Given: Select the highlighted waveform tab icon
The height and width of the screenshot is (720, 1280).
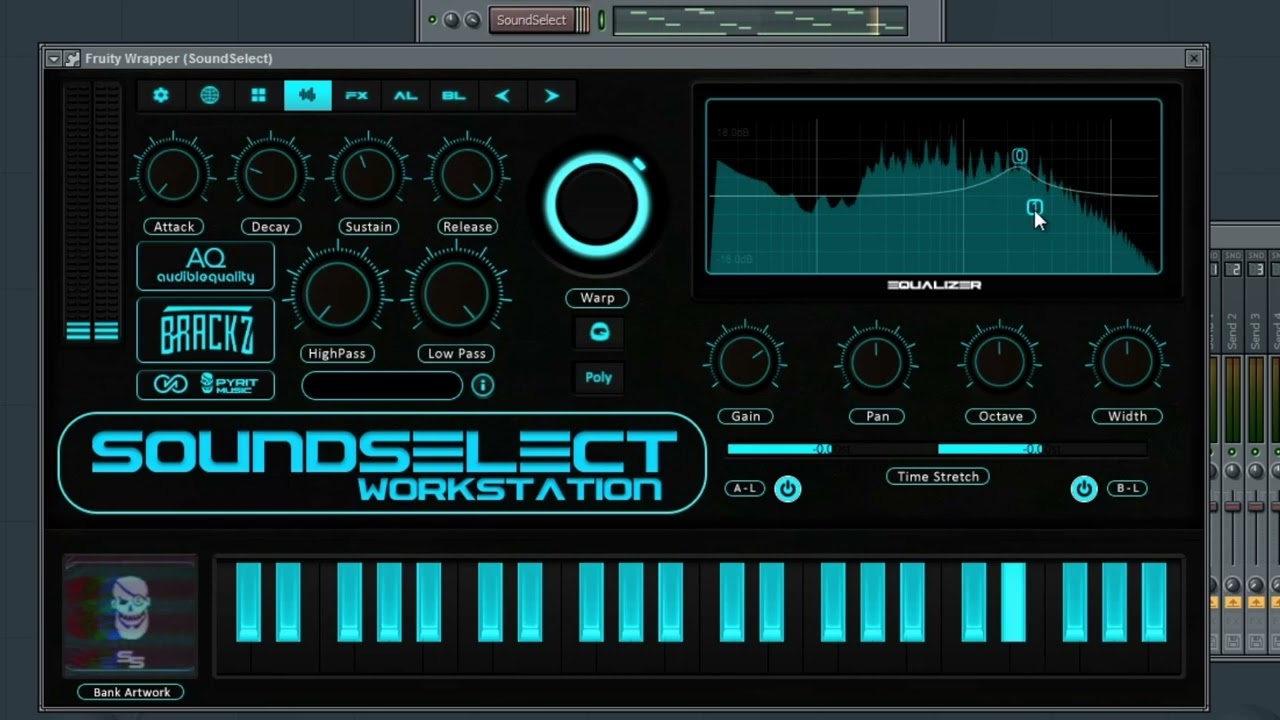Looking at the screenshot, I should tap(307, 96).
